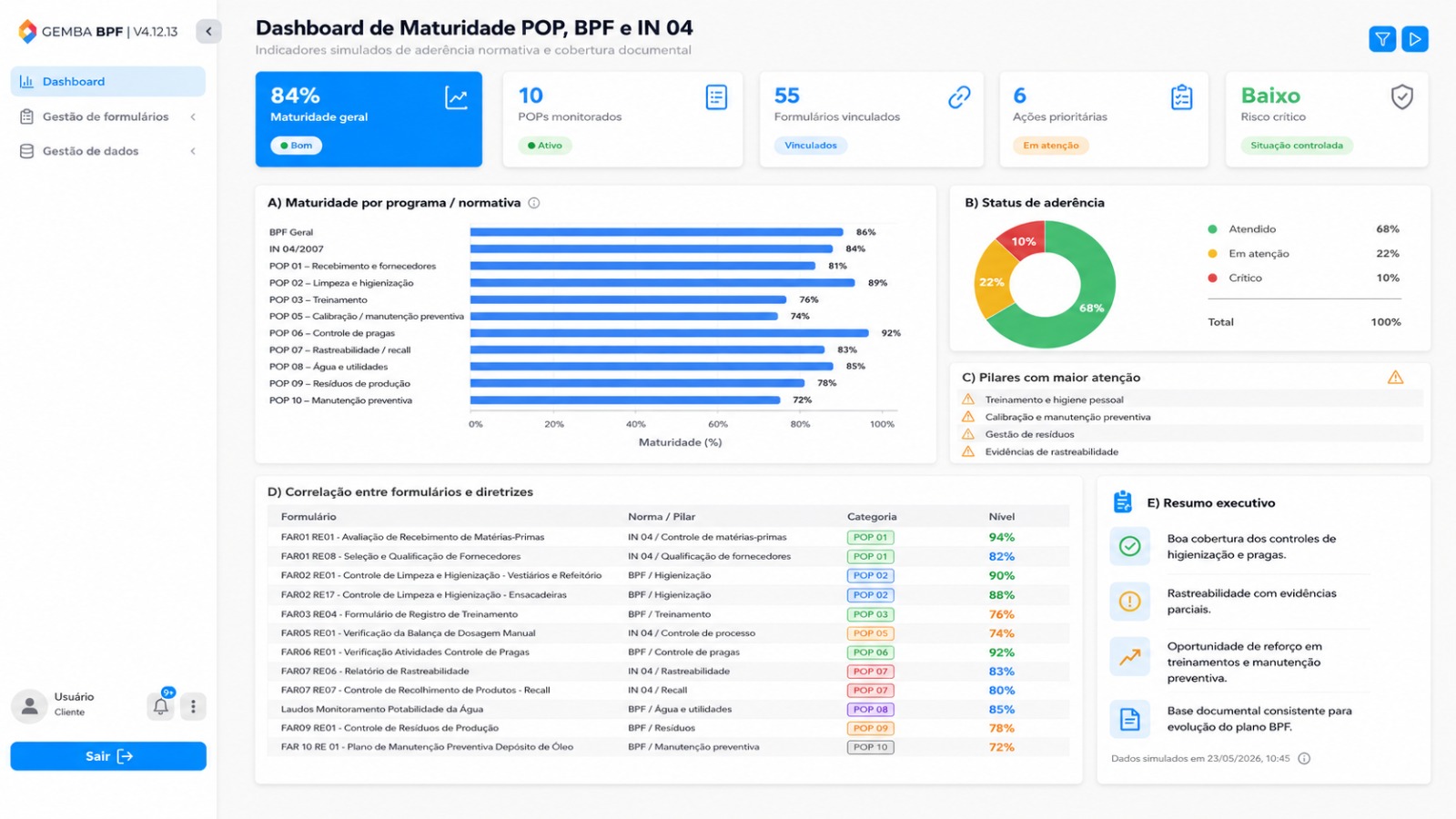Click IN 04 / Recall norm cell
This screenshot has height=819, width=1456.
tap(657, 690)
